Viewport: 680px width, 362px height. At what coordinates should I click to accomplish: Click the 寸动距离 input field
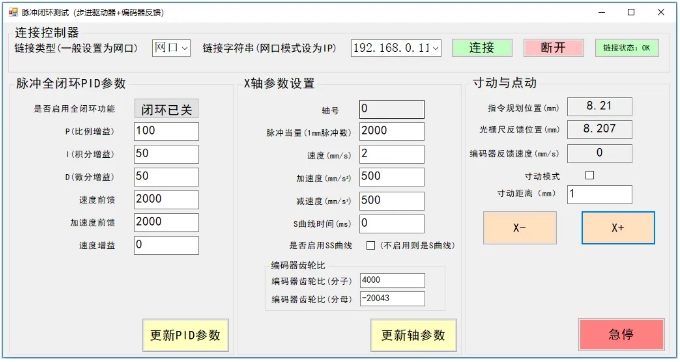[x=599, y=194]
